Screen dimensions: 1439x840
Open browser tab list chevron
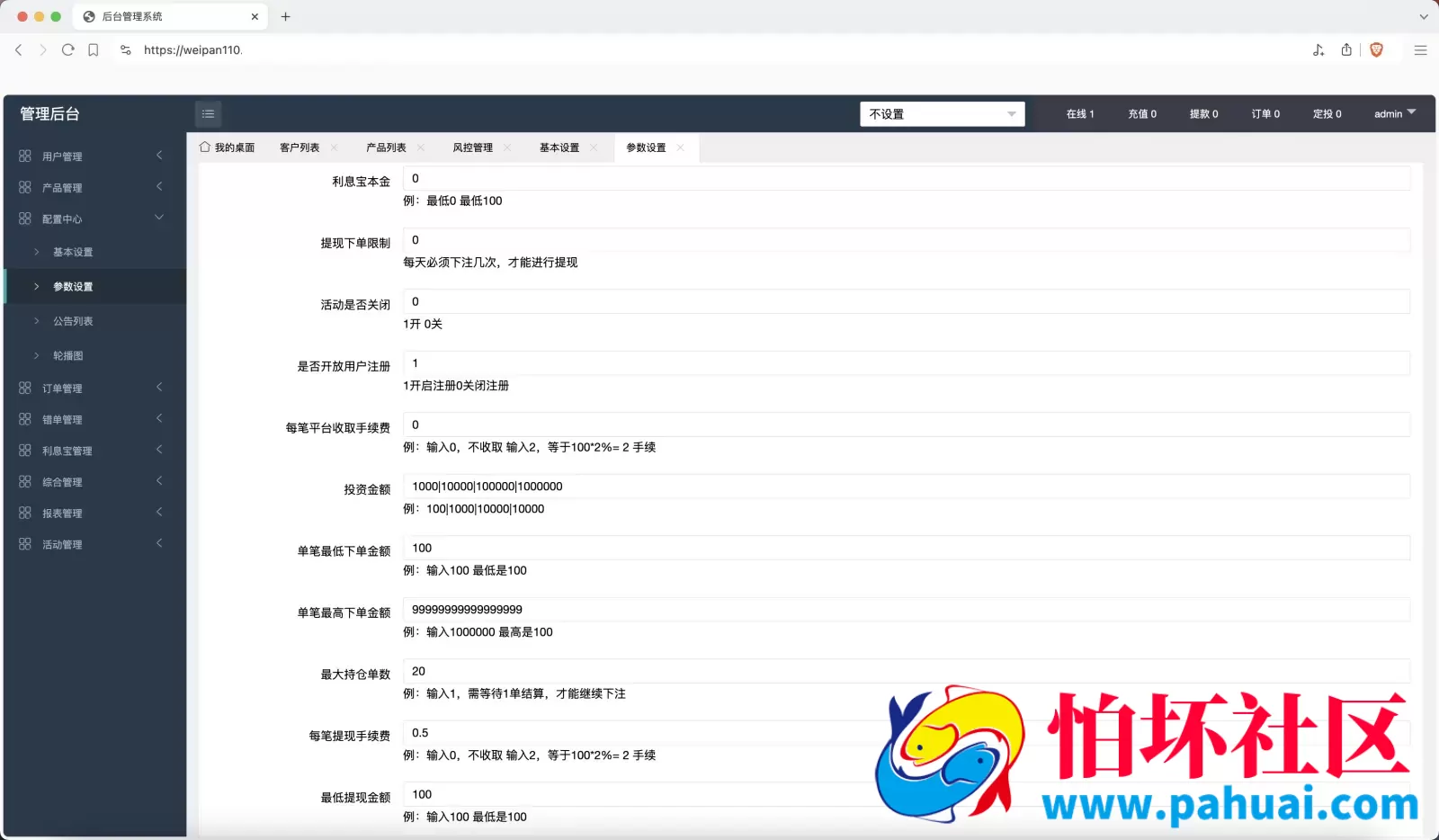[x=1423, y=16]
